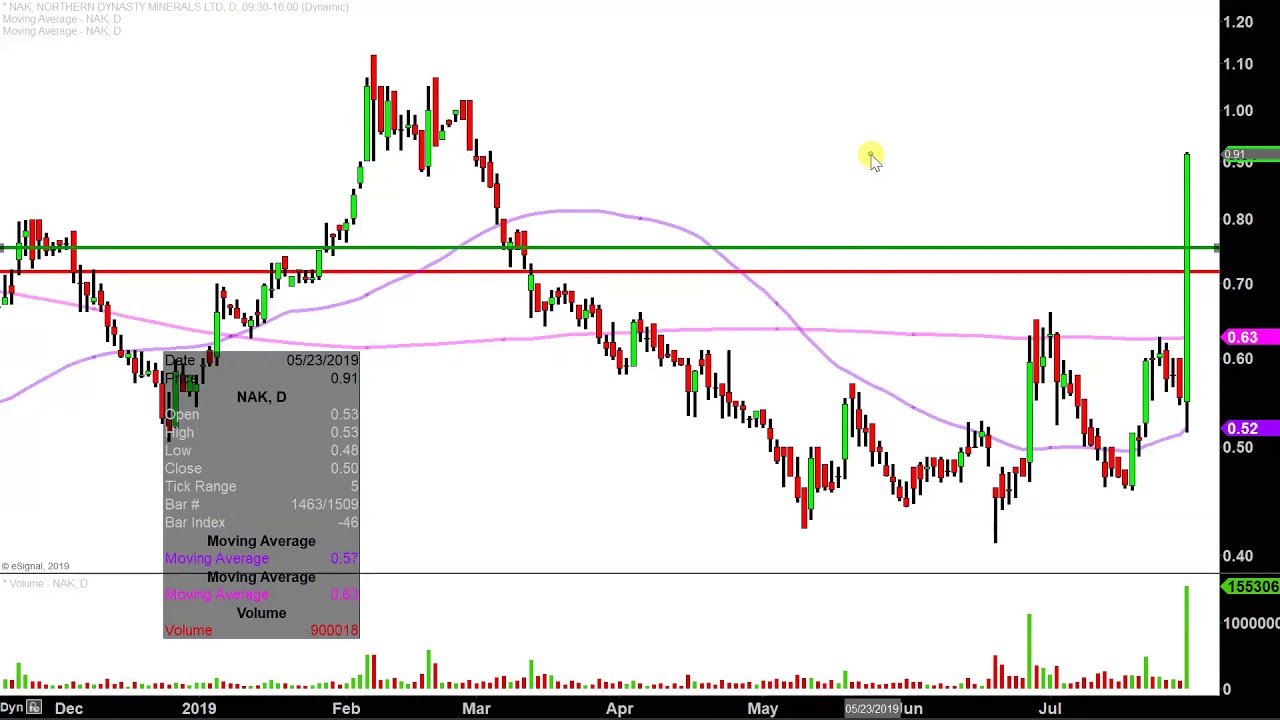Viewport: 1280px width, 720px height.
Task: Click the 0.70 price scale label
Action: 1238,284
